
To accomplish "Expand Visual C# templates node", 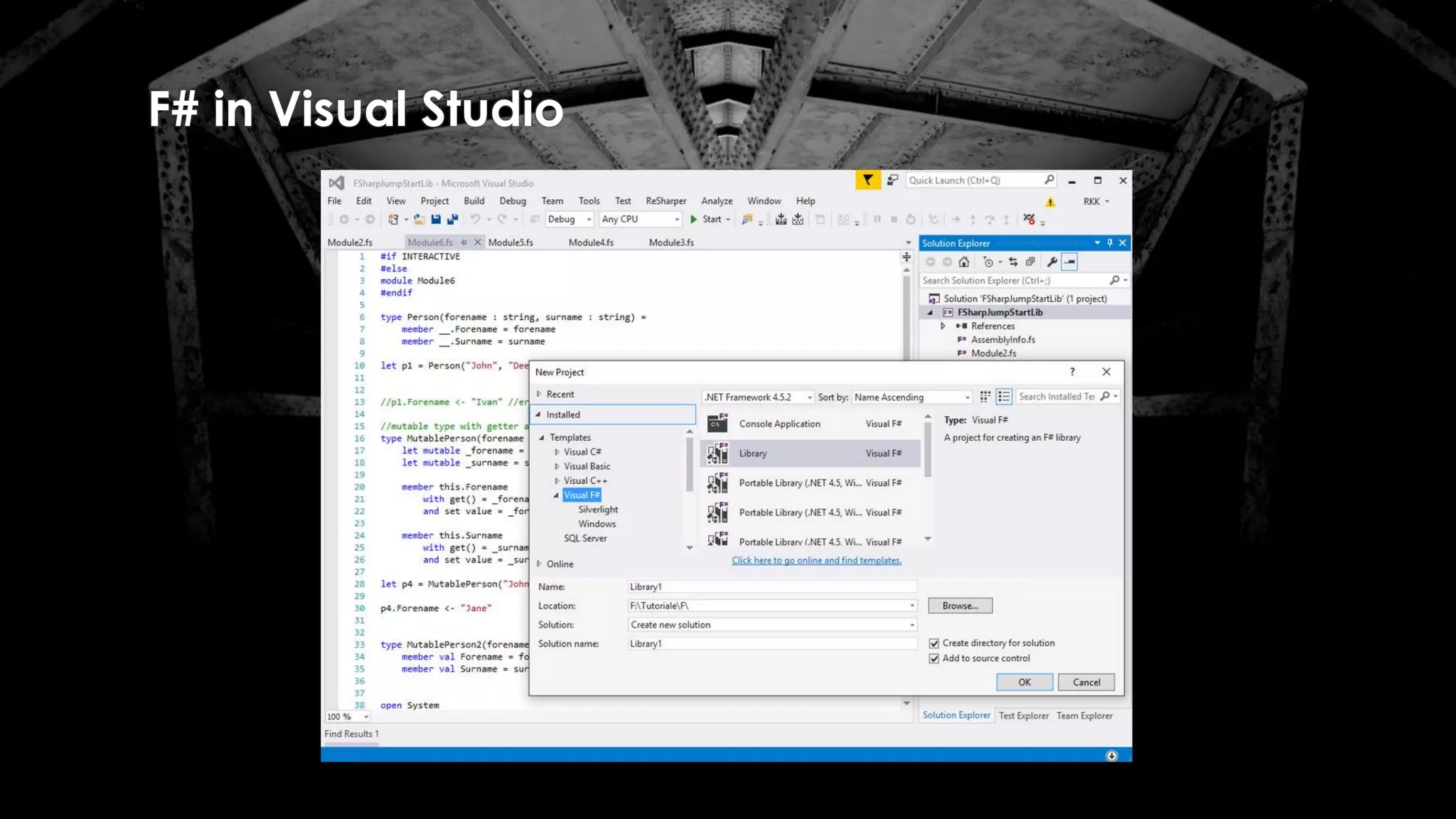I will click(557, 452).
